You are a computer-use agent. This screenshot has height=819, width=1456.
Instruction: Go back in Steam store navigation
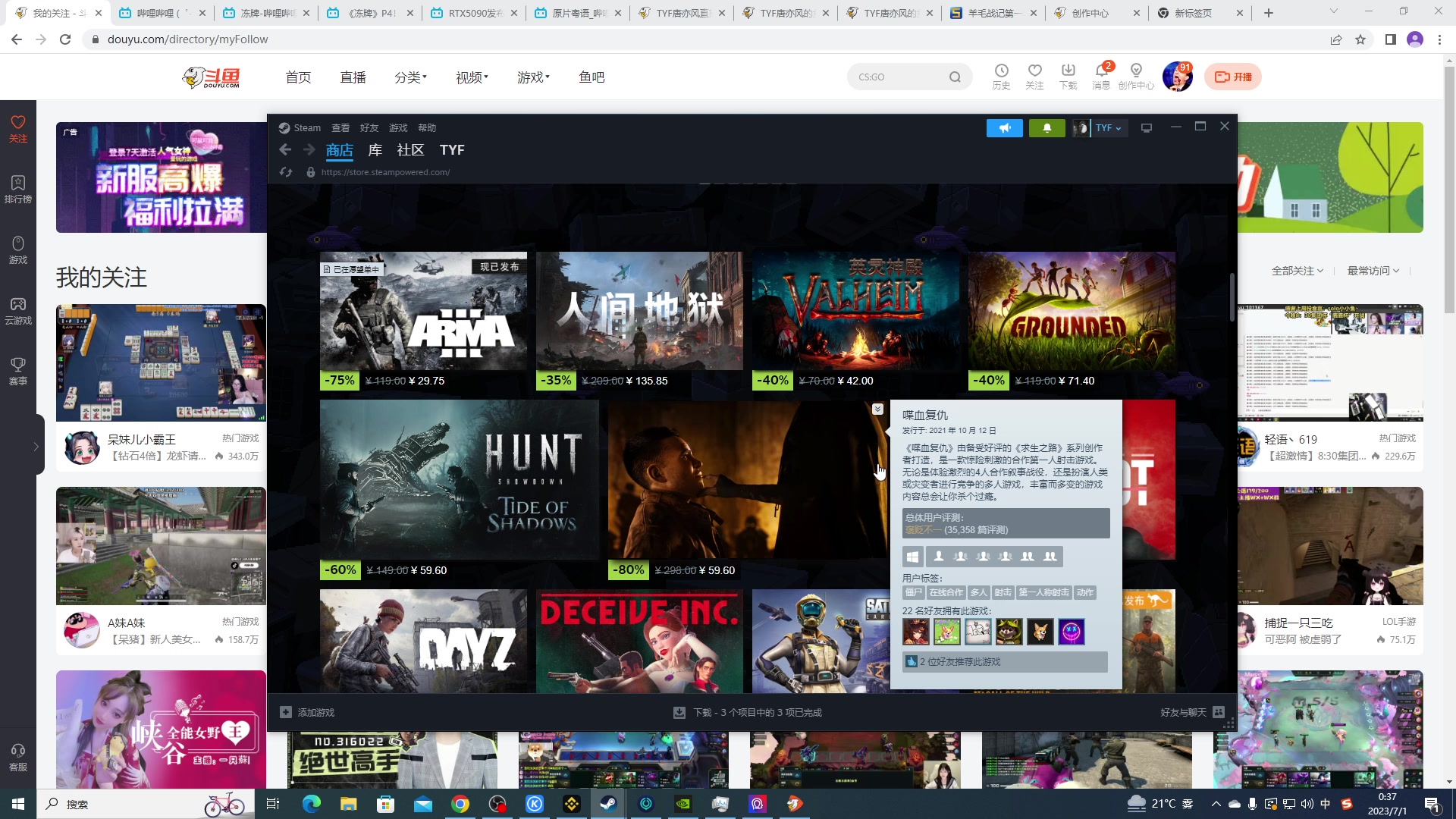[x=285, y=150]
